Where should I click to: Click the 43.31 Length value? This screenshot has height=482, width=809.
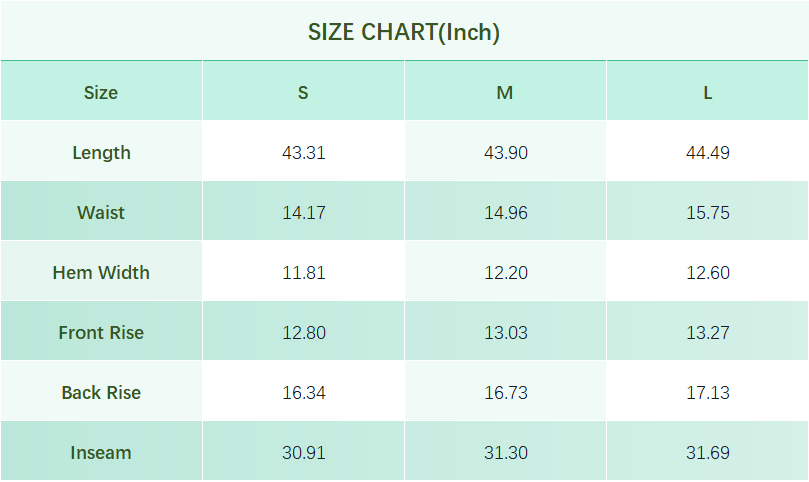(304, 153)
